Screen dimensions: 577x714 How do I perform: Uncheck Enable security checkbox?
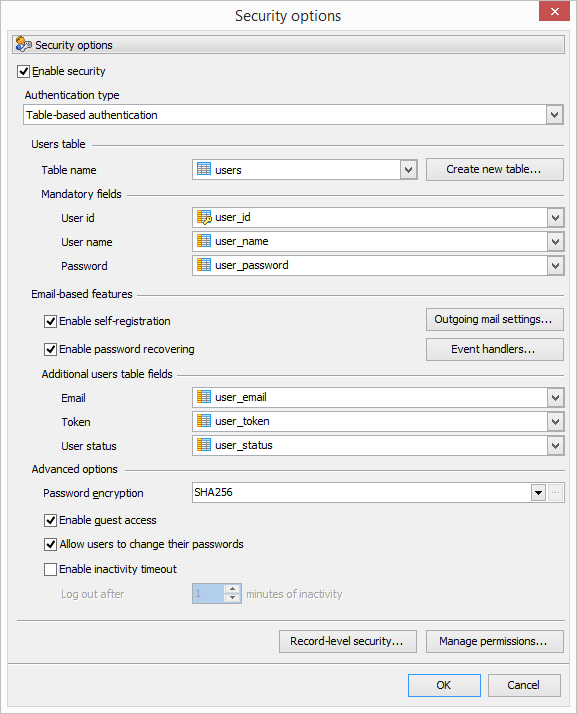[24, 71]
